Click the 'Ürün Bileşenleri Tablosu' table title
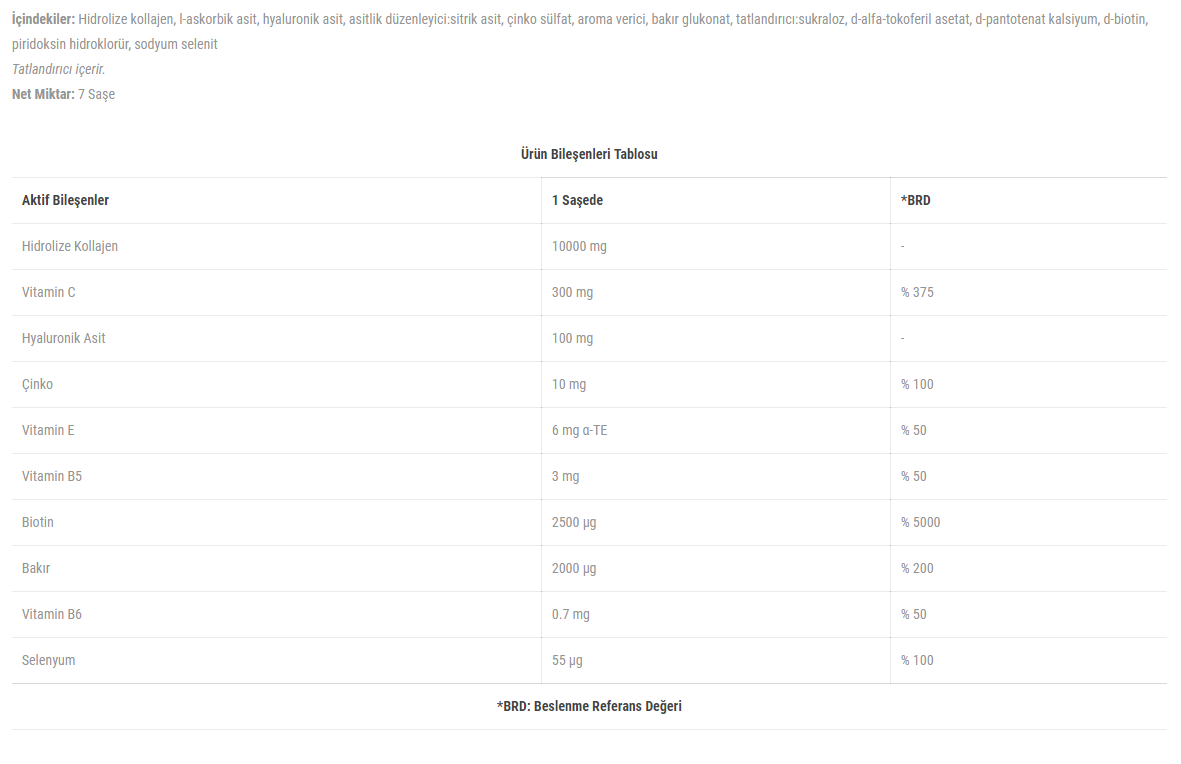1181x764 pixels. [589, 154]
